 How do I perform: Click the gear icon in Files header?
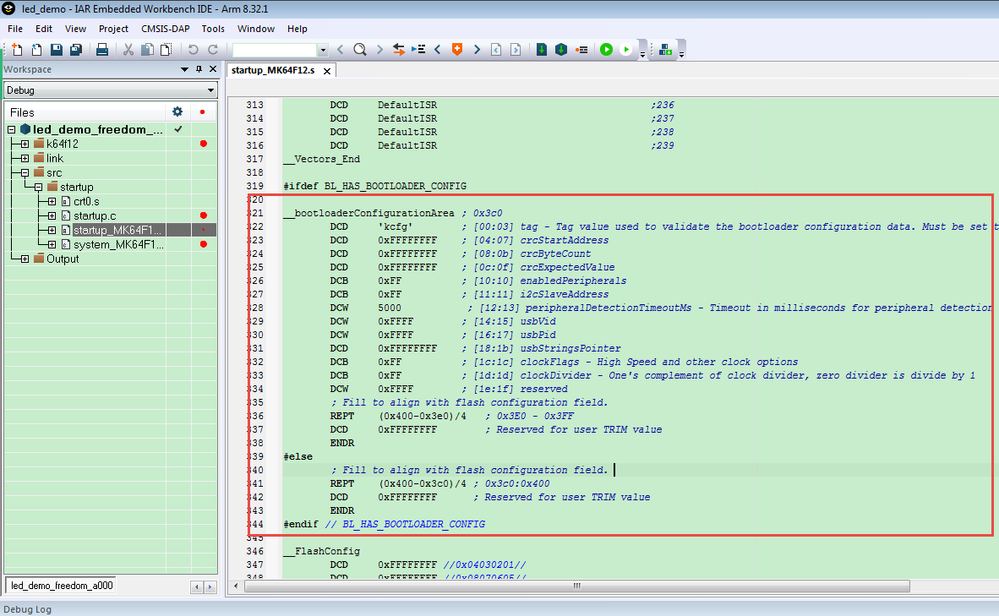[x=177, y=112]
